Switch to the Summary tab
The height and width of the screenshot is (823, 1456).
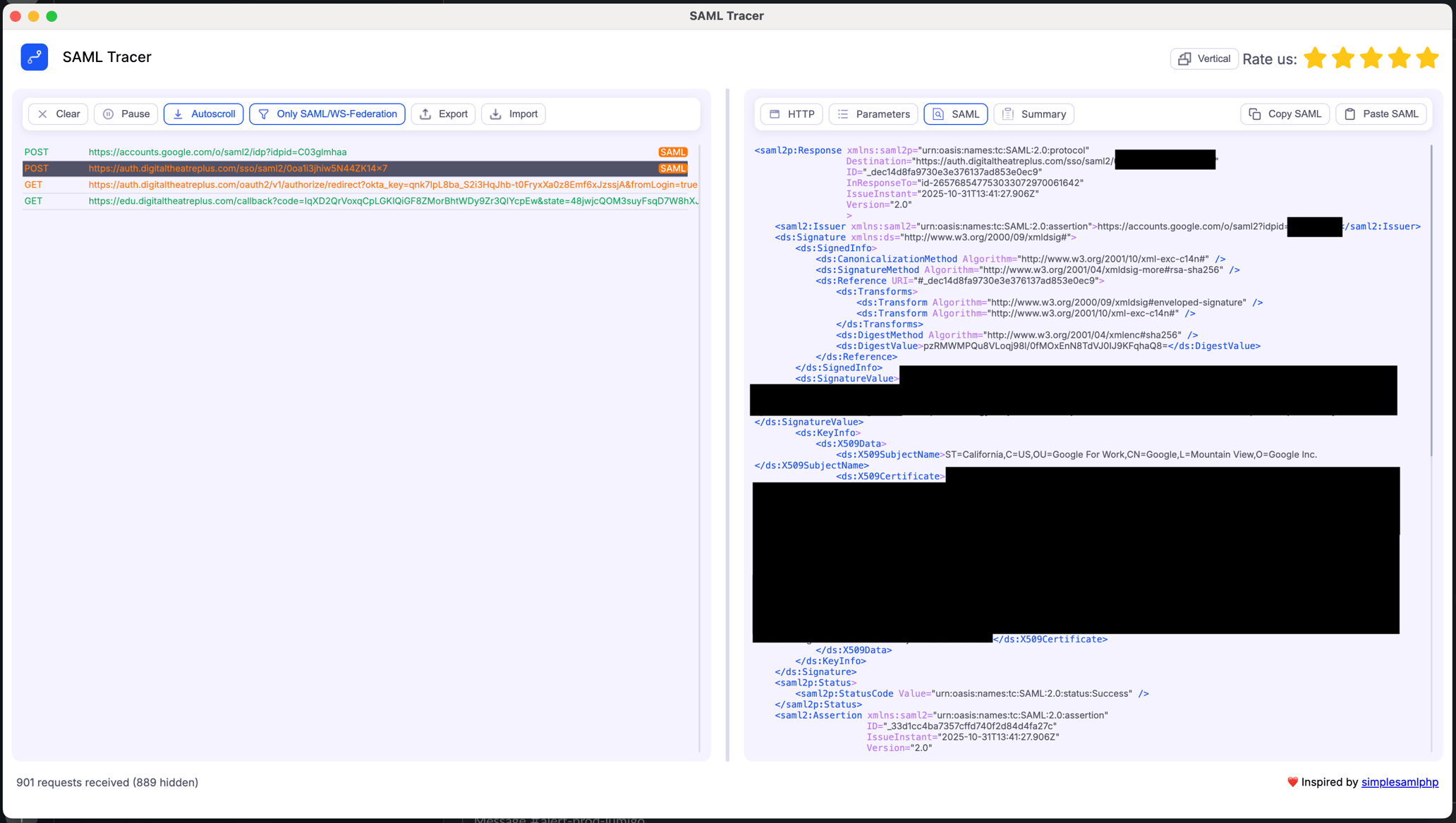pyautogui.click(x=1033, y=114)
